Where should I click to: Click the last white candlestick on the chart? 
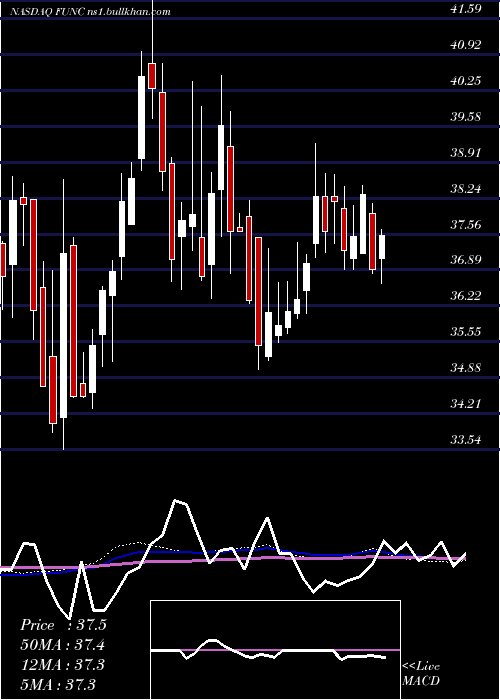(x=382, y=246)
